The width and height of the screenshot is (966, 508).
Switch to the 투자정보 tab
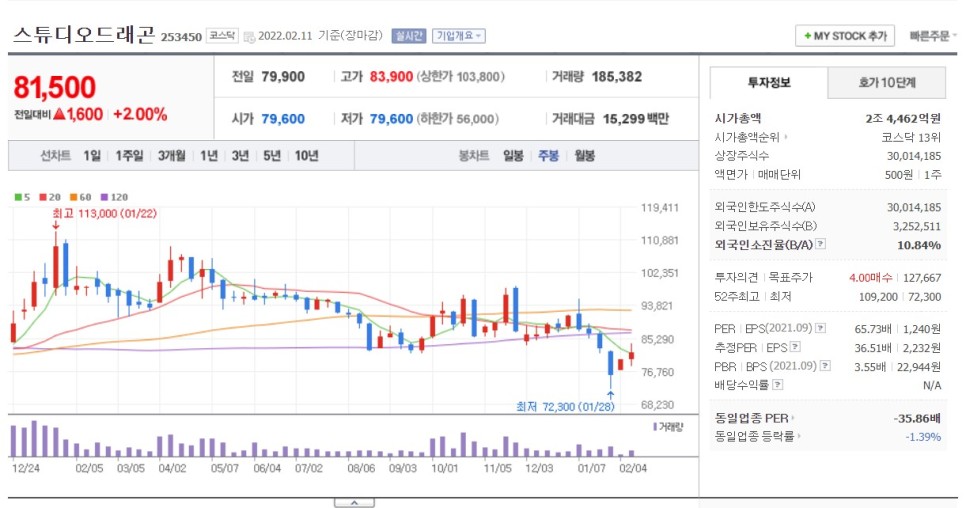tap(769, 83)
